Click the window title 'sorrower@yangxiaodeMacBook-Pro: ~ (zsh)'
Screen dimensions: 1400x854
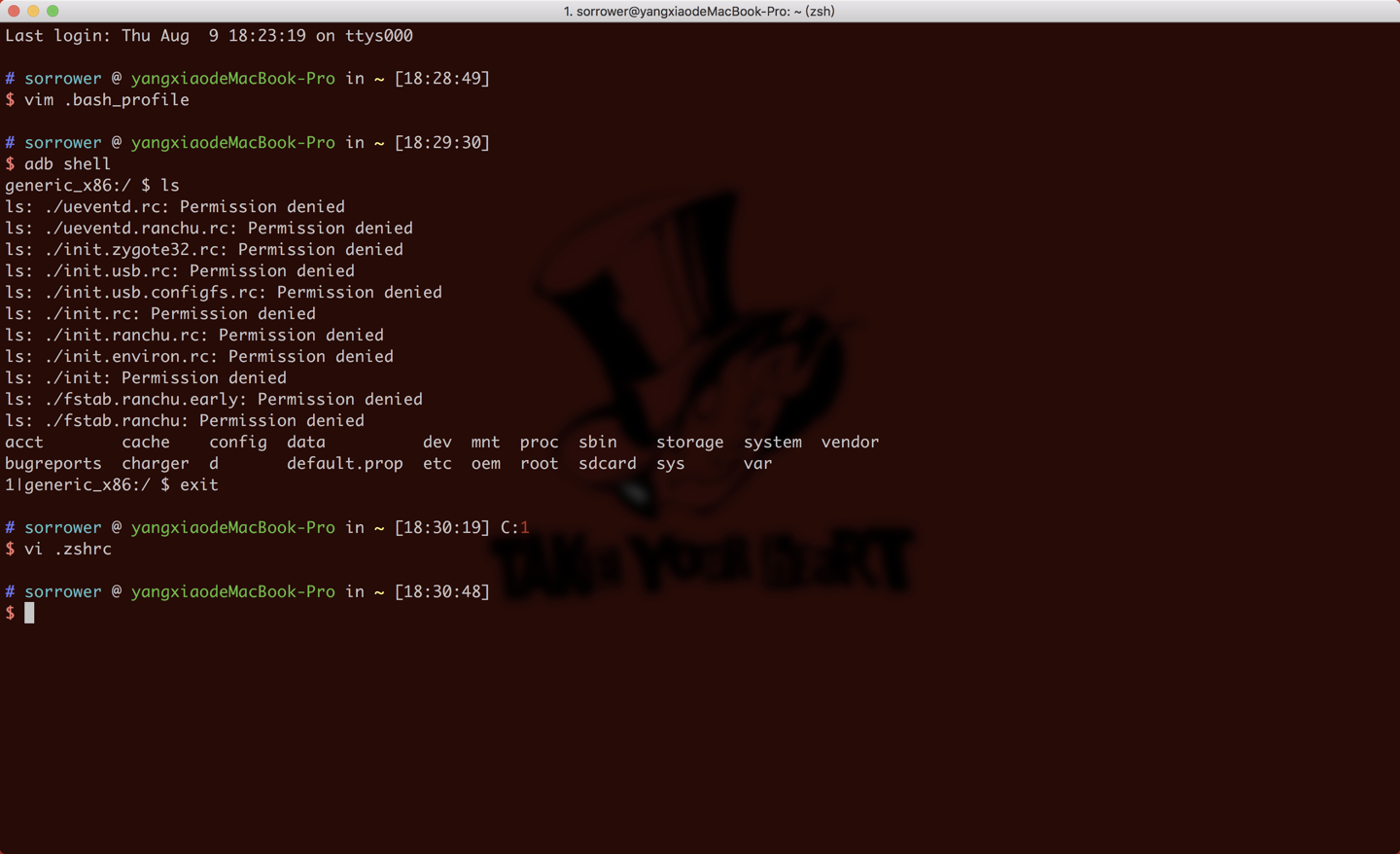pos(699,11)
